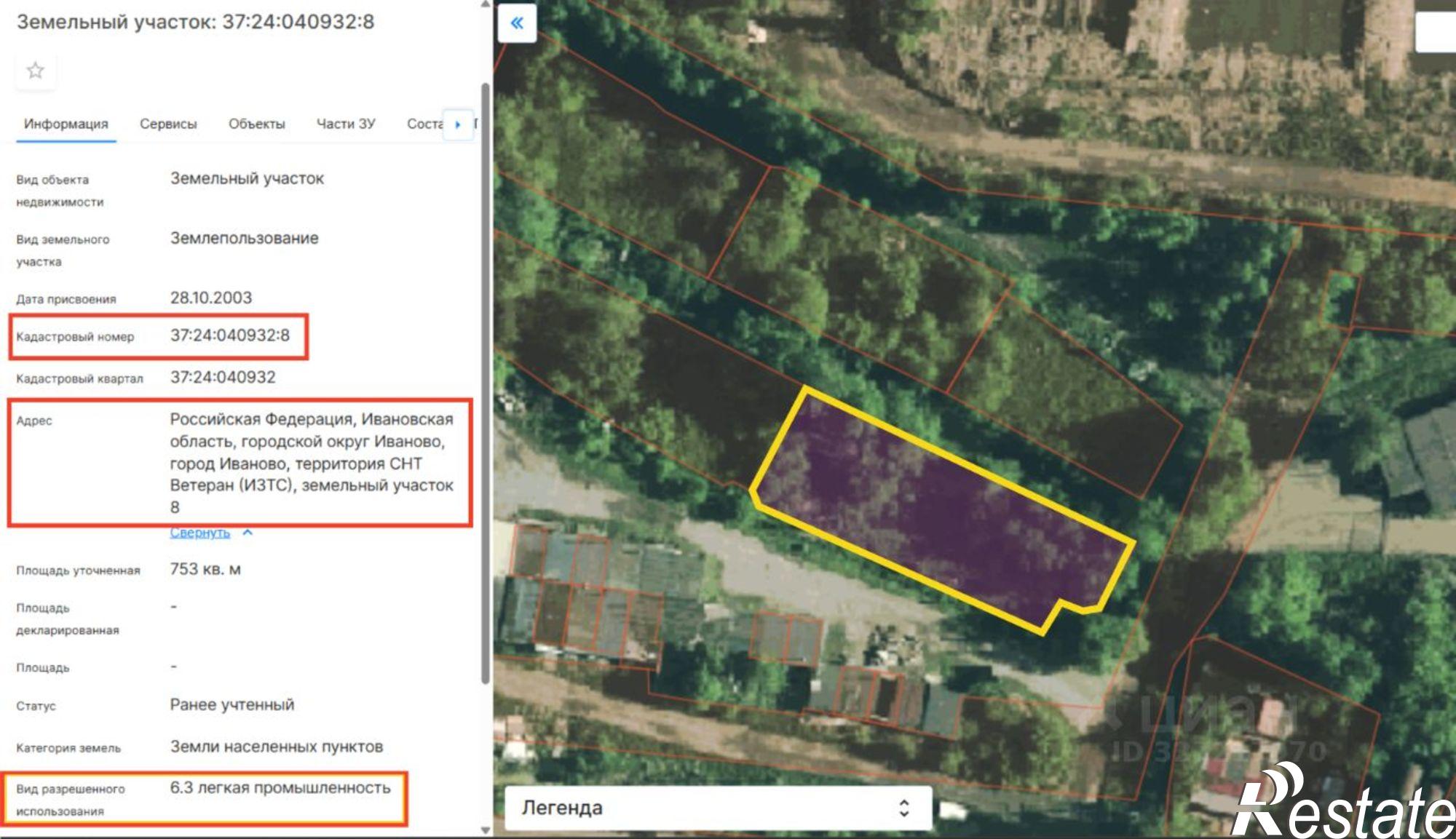The height and width of the screenshot is (839, 1456).
Task: Collapse the address with Свернуть link
Action: coord(200,533)
